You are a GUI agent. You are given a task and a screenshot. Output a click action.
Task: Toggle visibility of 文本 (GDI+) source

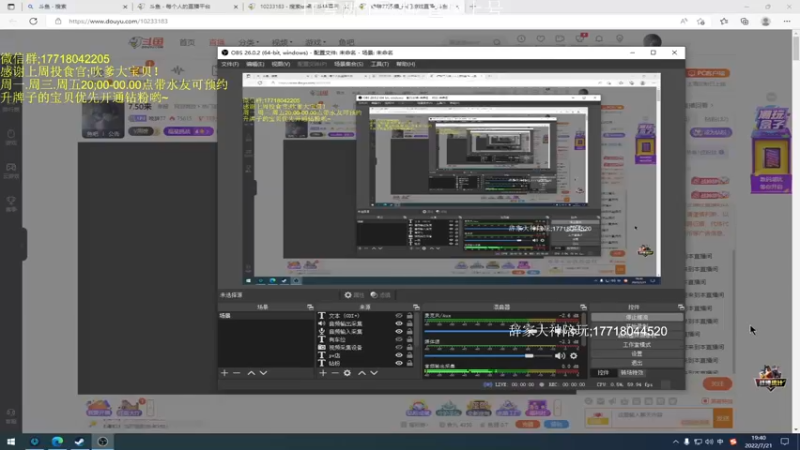tap(399, 316)
